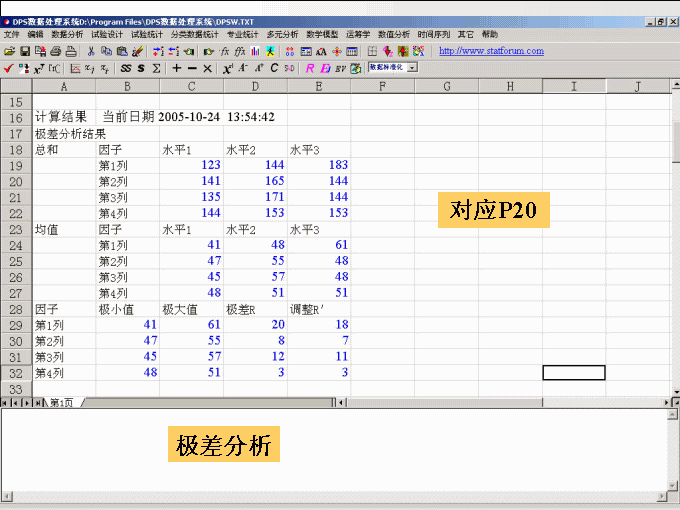Open the www.statforum.com link
This screenshot has height=510, width=680.
(x=491, y=51)
